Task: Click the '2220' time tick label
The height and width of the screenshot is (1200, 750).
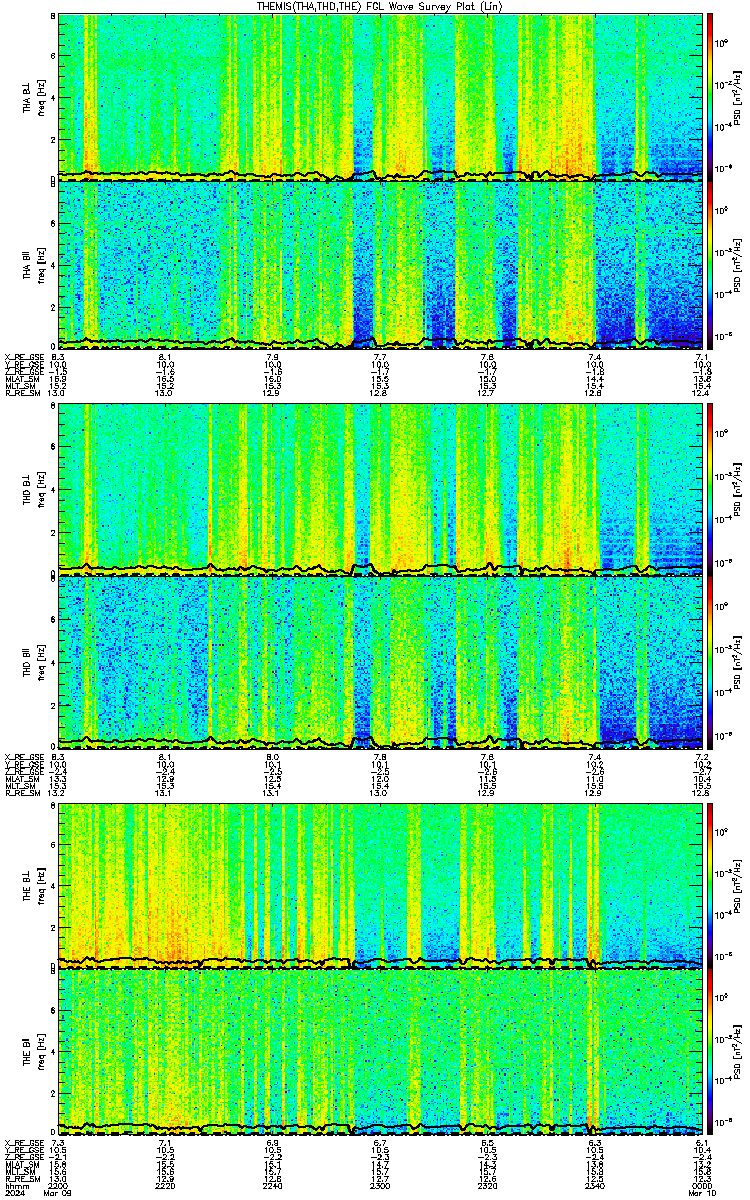Action: [x=165, y=1185]
